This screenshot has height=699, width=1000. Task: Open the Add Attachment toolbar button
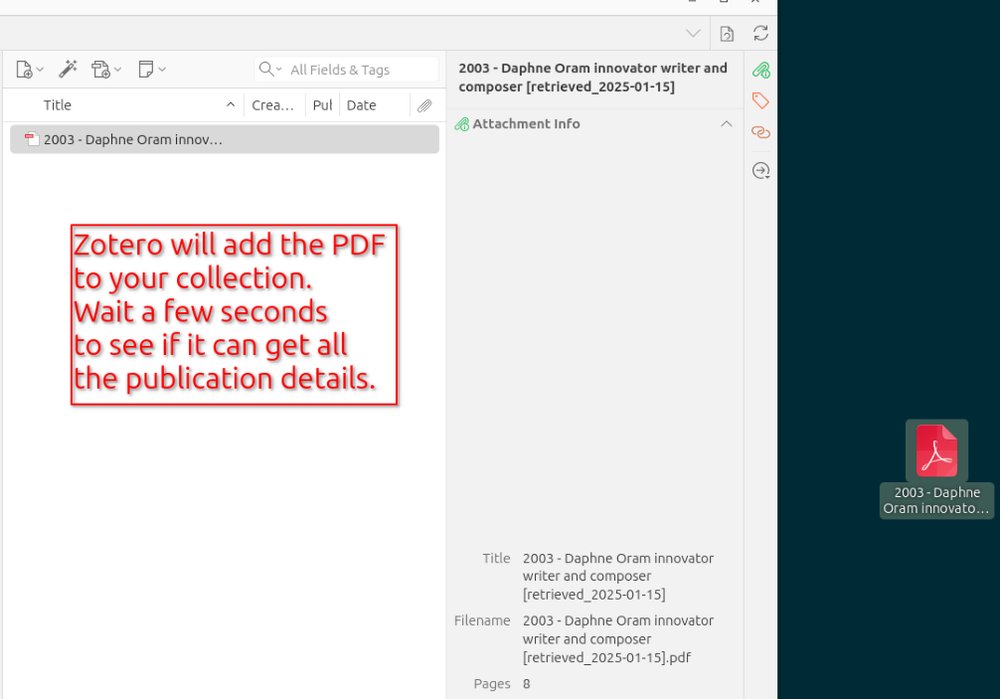[105, 69]
